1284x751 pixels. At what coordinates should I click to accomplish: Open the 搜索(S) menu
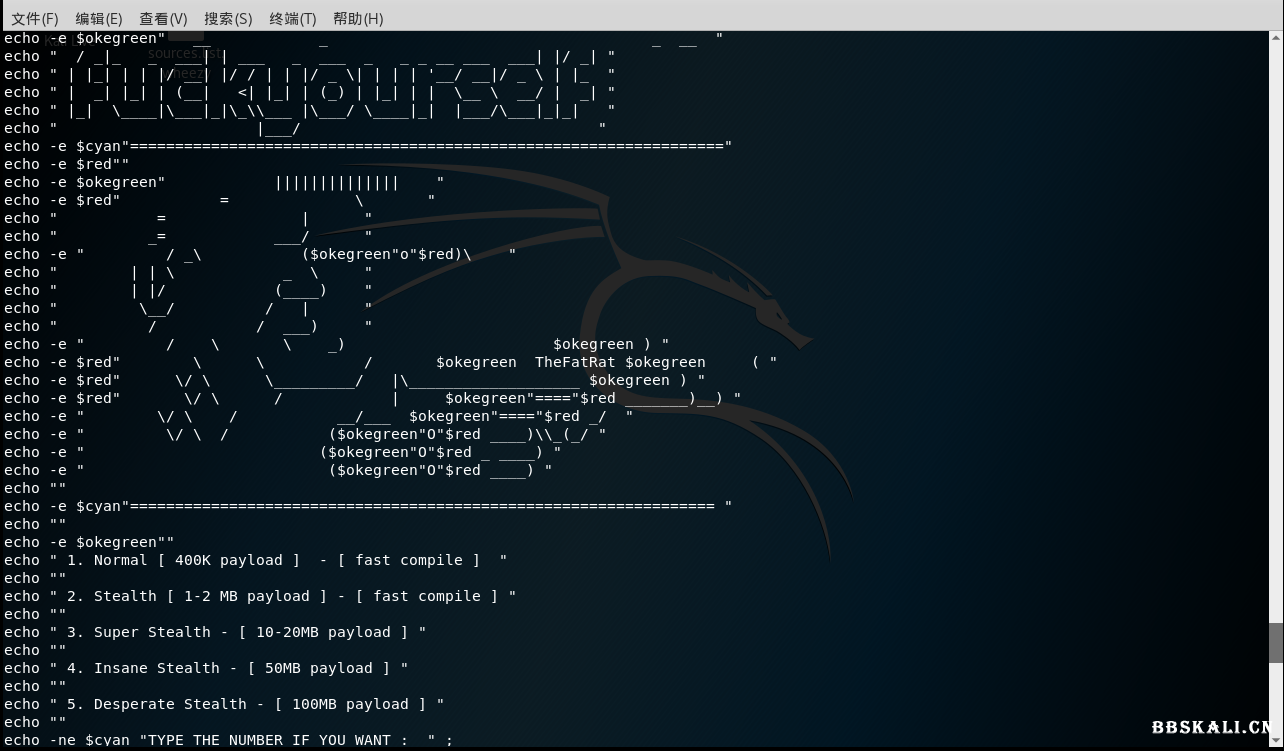click(x=228, y=18)
